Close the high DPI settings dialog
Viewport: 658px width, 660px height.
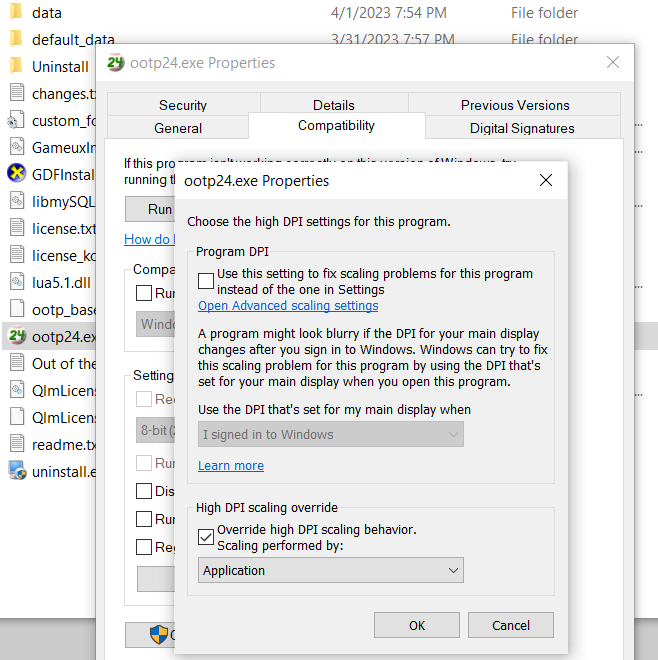pyautogui.click(x=546, y=180)
